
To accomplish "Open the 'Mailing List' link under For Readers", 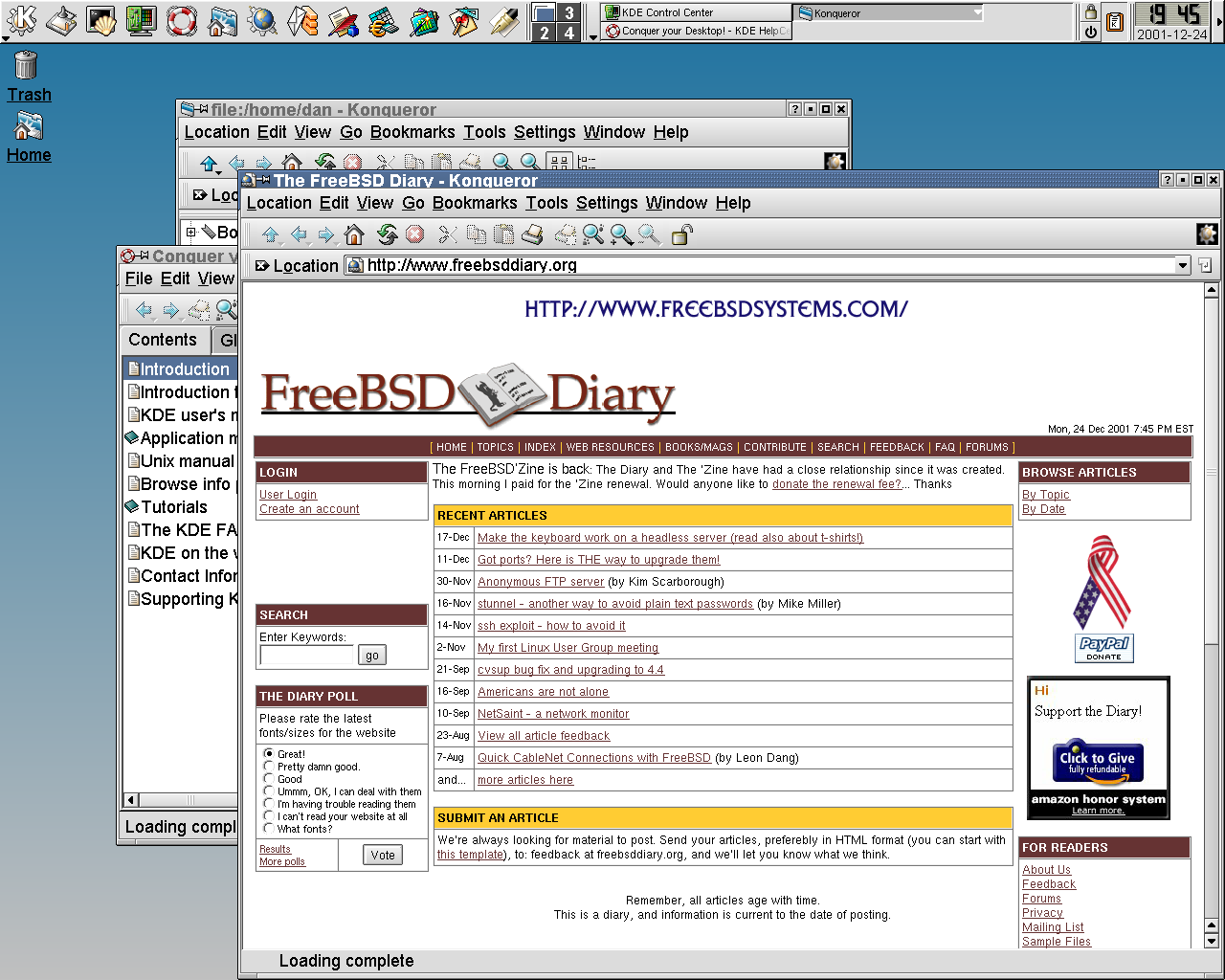I will (1053, 927).
